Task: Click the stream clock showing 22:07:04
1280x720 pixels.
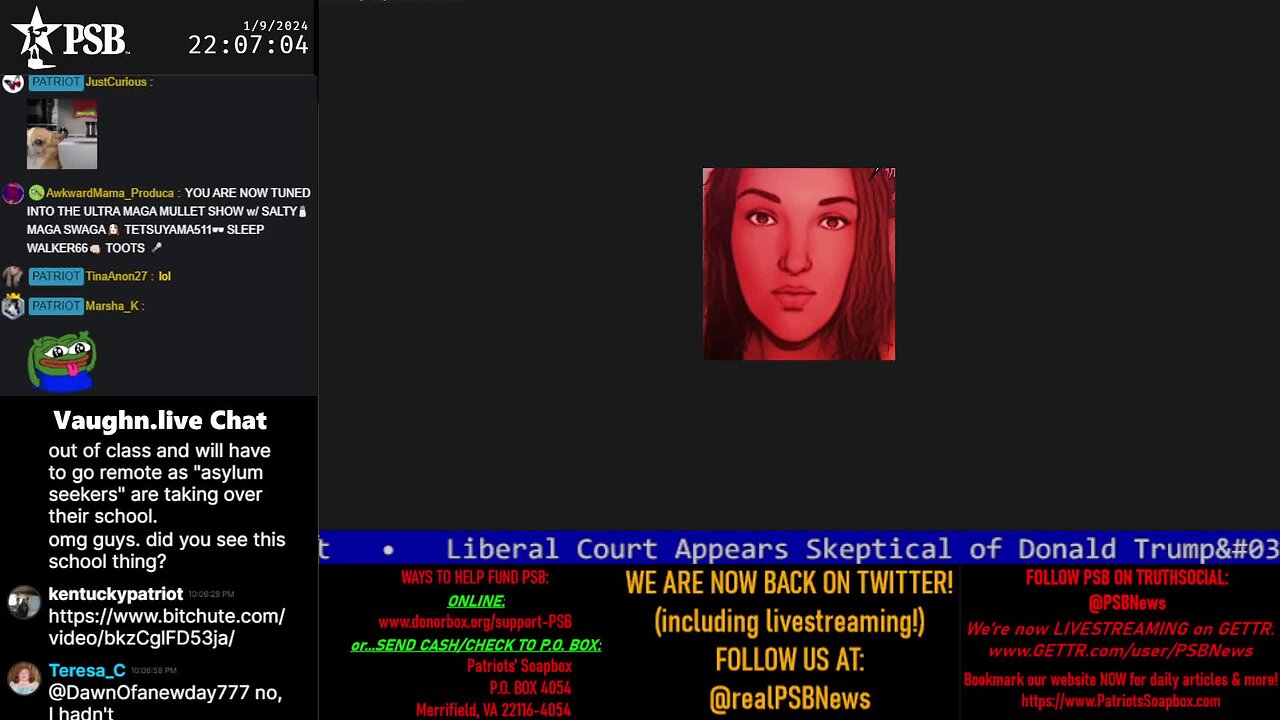Action: 248,45
